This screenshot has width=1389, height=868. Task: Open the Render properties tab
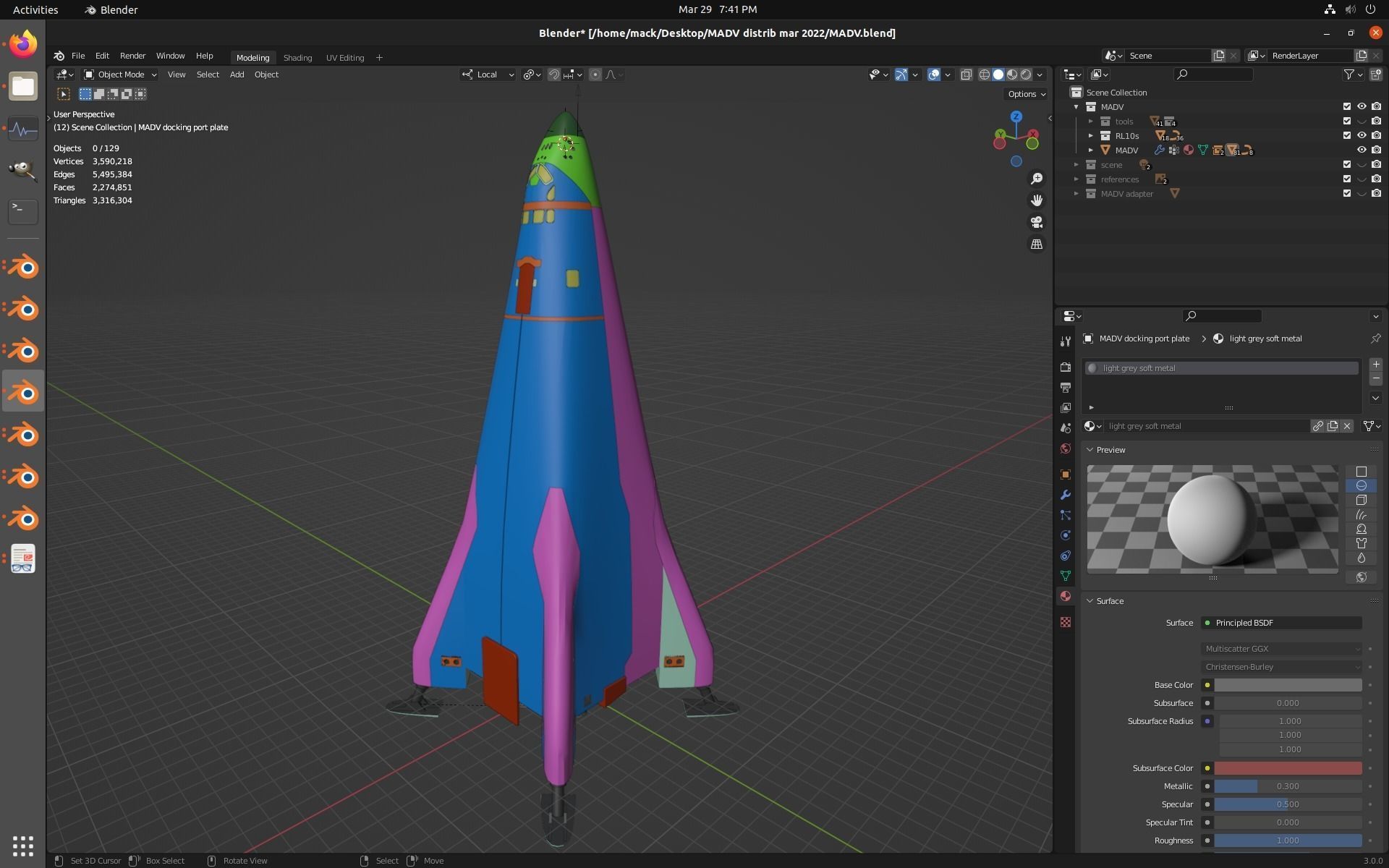point(1065,367)
